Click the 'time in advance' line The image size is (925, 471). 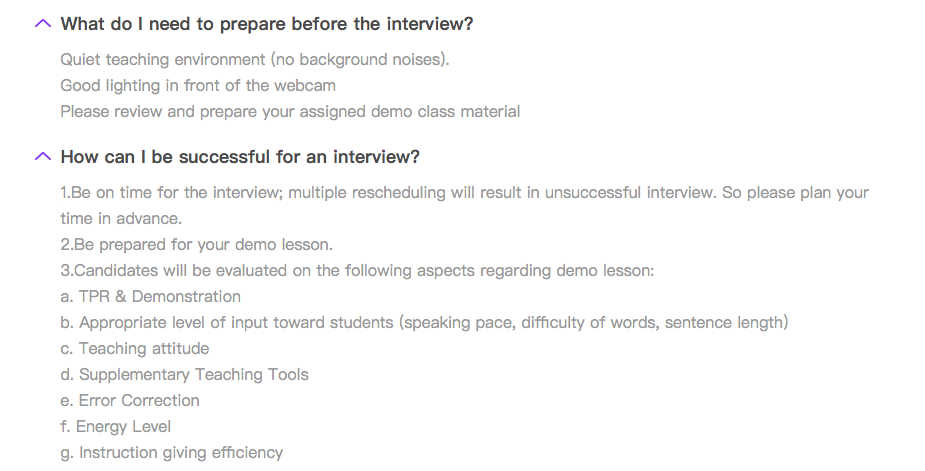pyautogui.click(x=121, y=218)
